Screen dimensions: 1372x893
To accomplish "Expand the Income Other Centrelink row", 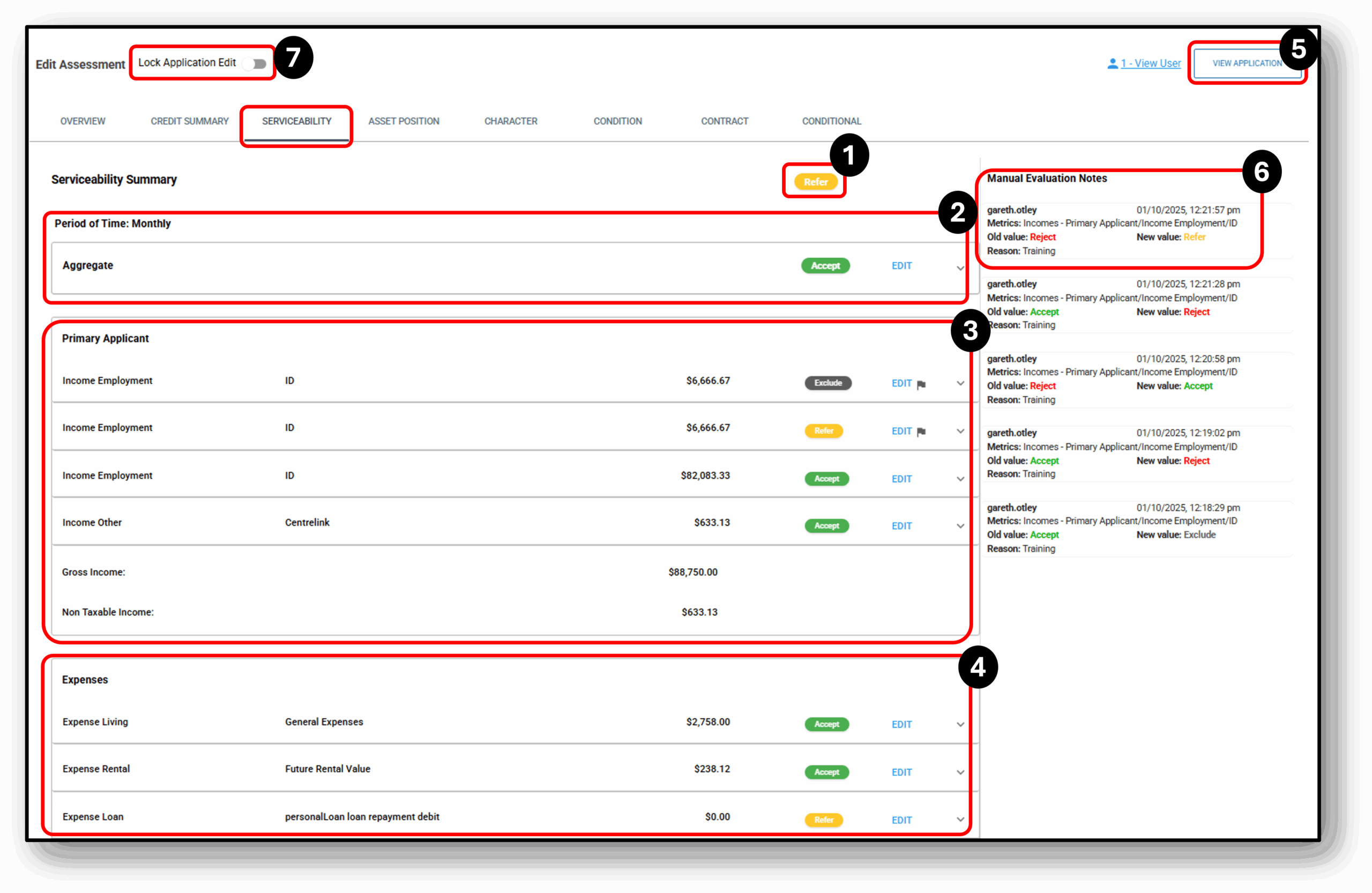I will tap(960, 526).
